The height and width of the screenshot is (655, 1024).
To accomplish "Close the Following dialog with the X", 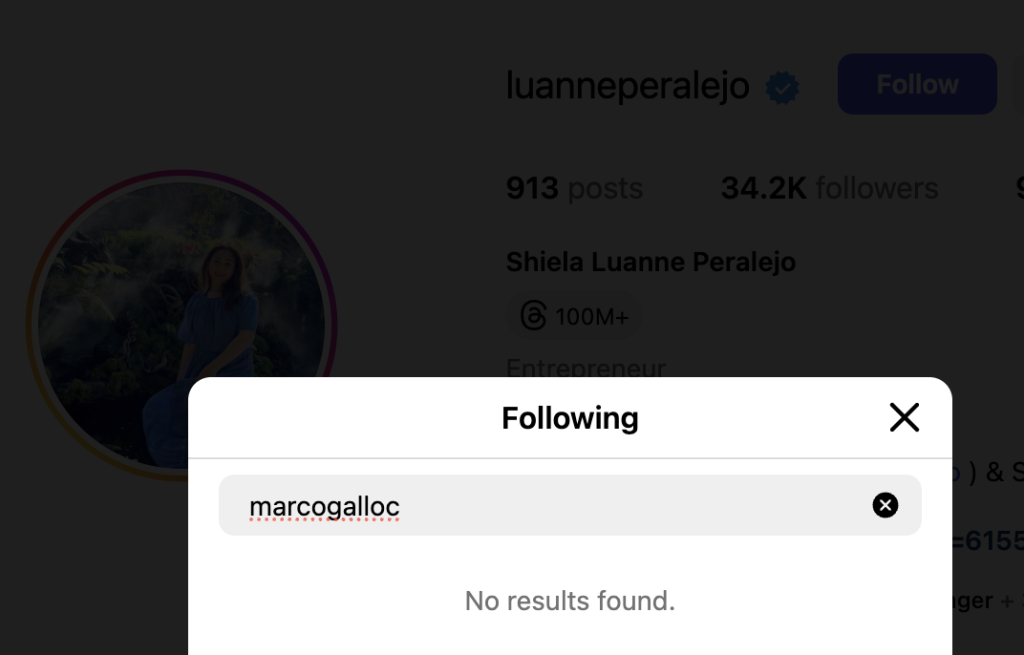I will pyautogui.click(x=904, y=417).
